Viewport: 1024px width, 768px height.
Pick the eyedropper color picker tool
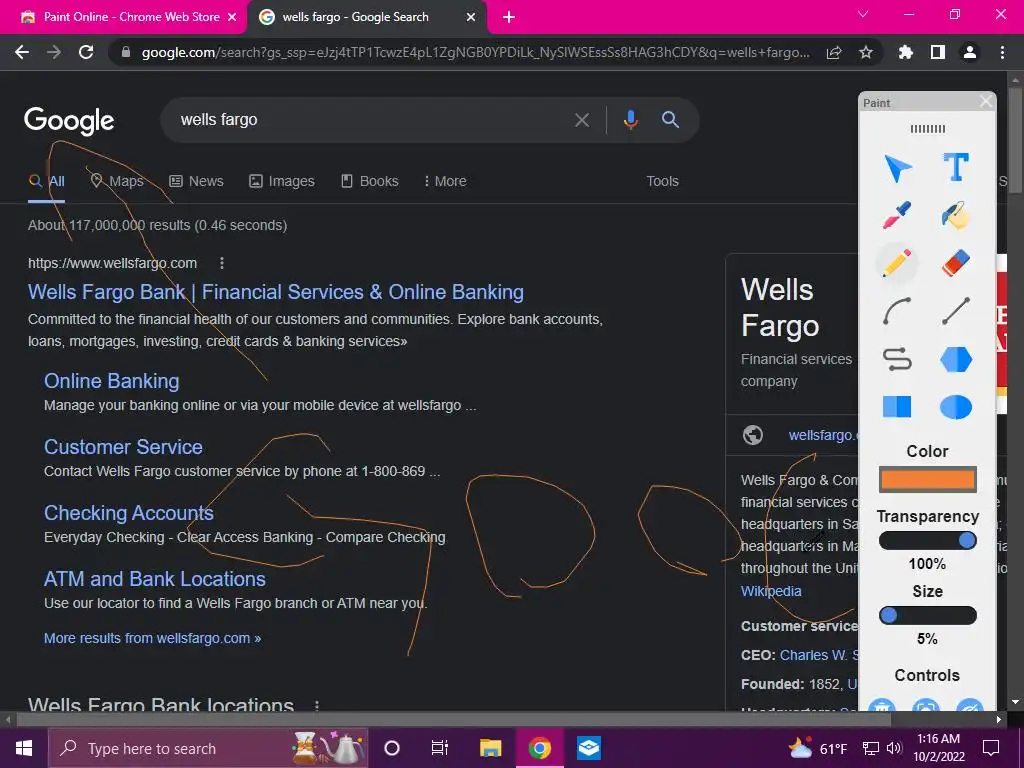pos(897,216)
